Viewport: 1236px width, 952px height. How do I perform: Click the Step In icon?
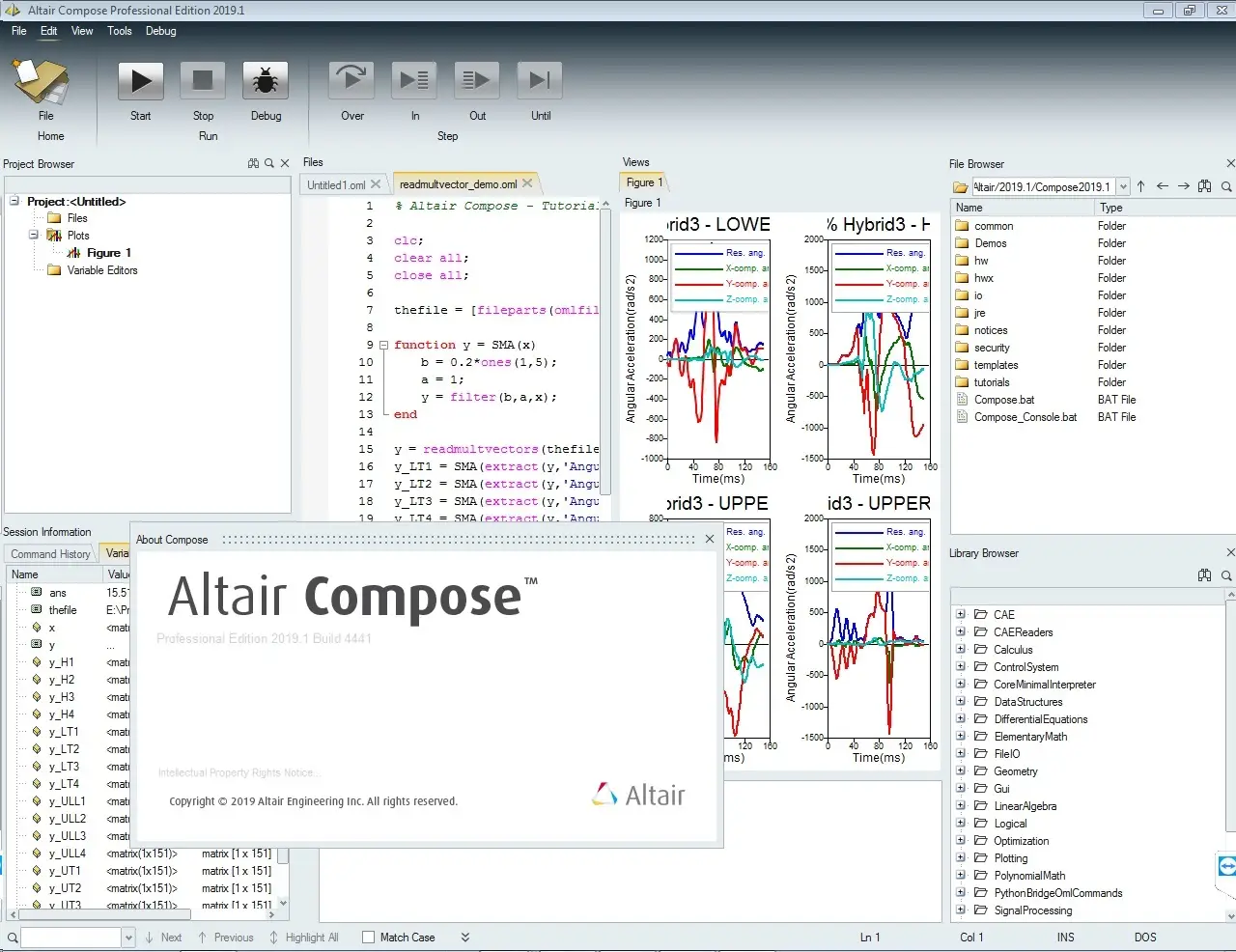(414, 81)
